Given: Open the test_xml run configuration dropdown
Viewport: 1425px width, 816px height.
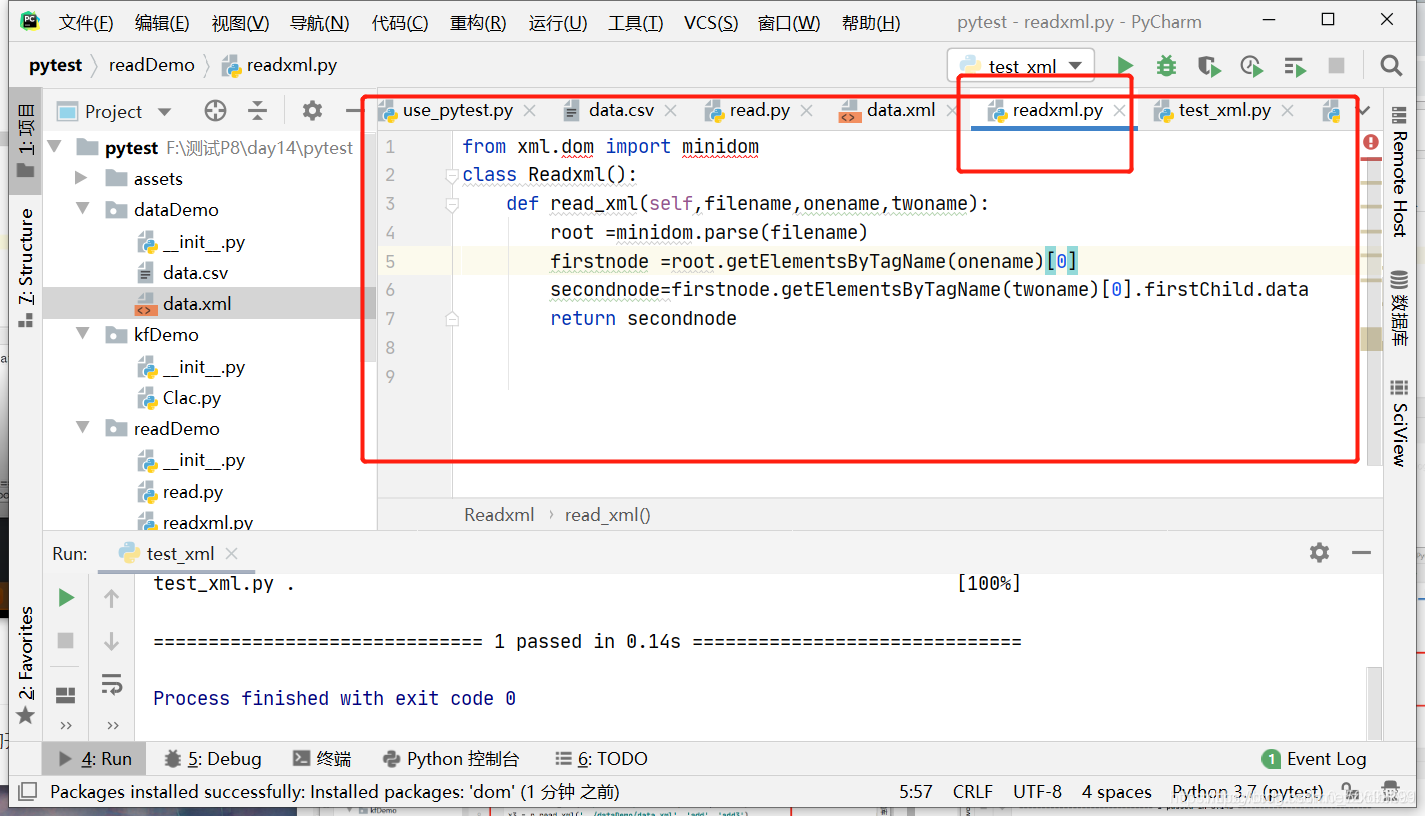Looking at the screenshot, I should point(1021,66).
